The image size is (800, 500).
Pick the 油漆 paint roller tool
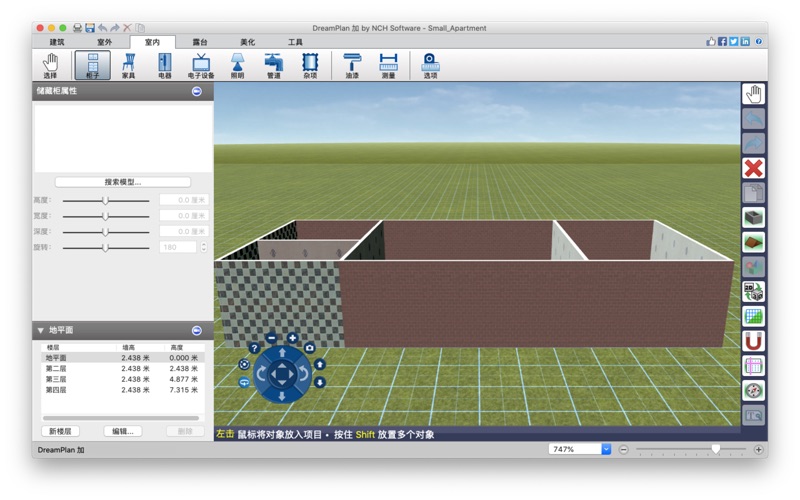coord(352,65)
